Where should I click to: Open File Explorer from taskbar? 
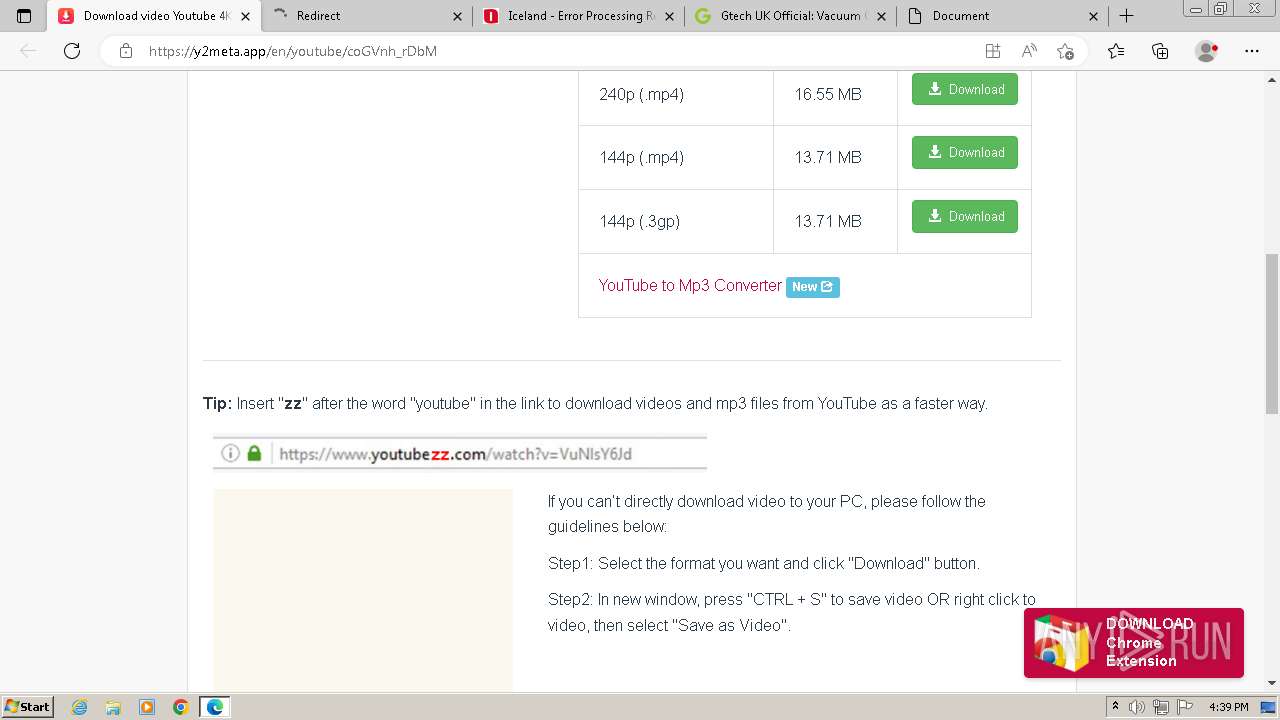113,707
